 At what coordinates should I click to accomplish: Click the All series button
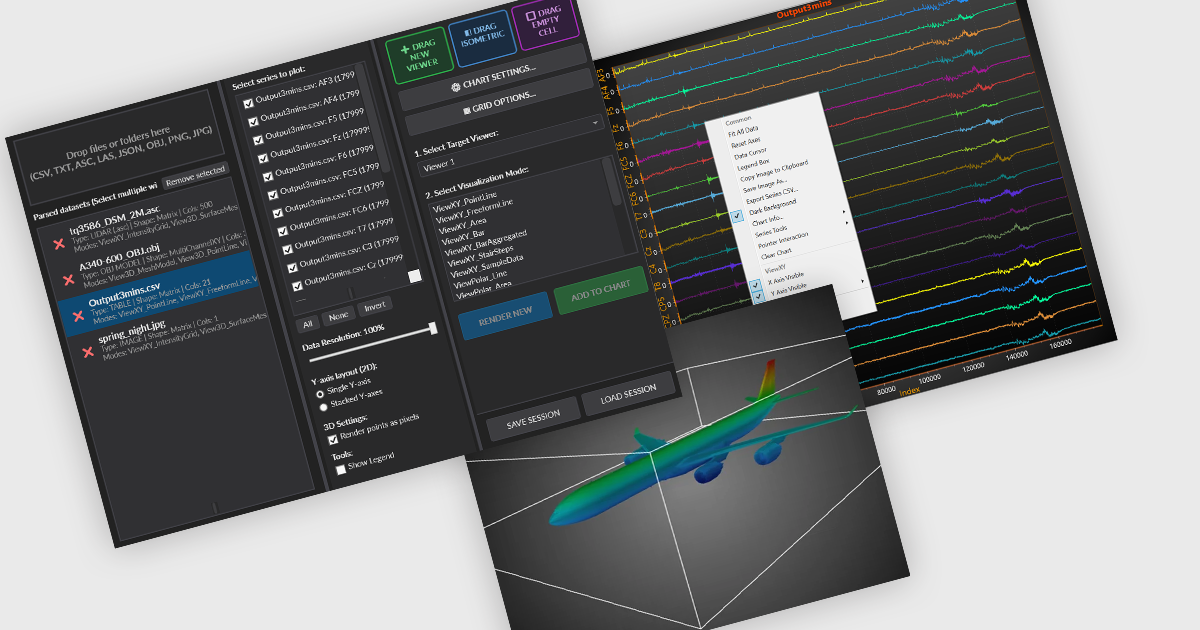click(308, 324)
